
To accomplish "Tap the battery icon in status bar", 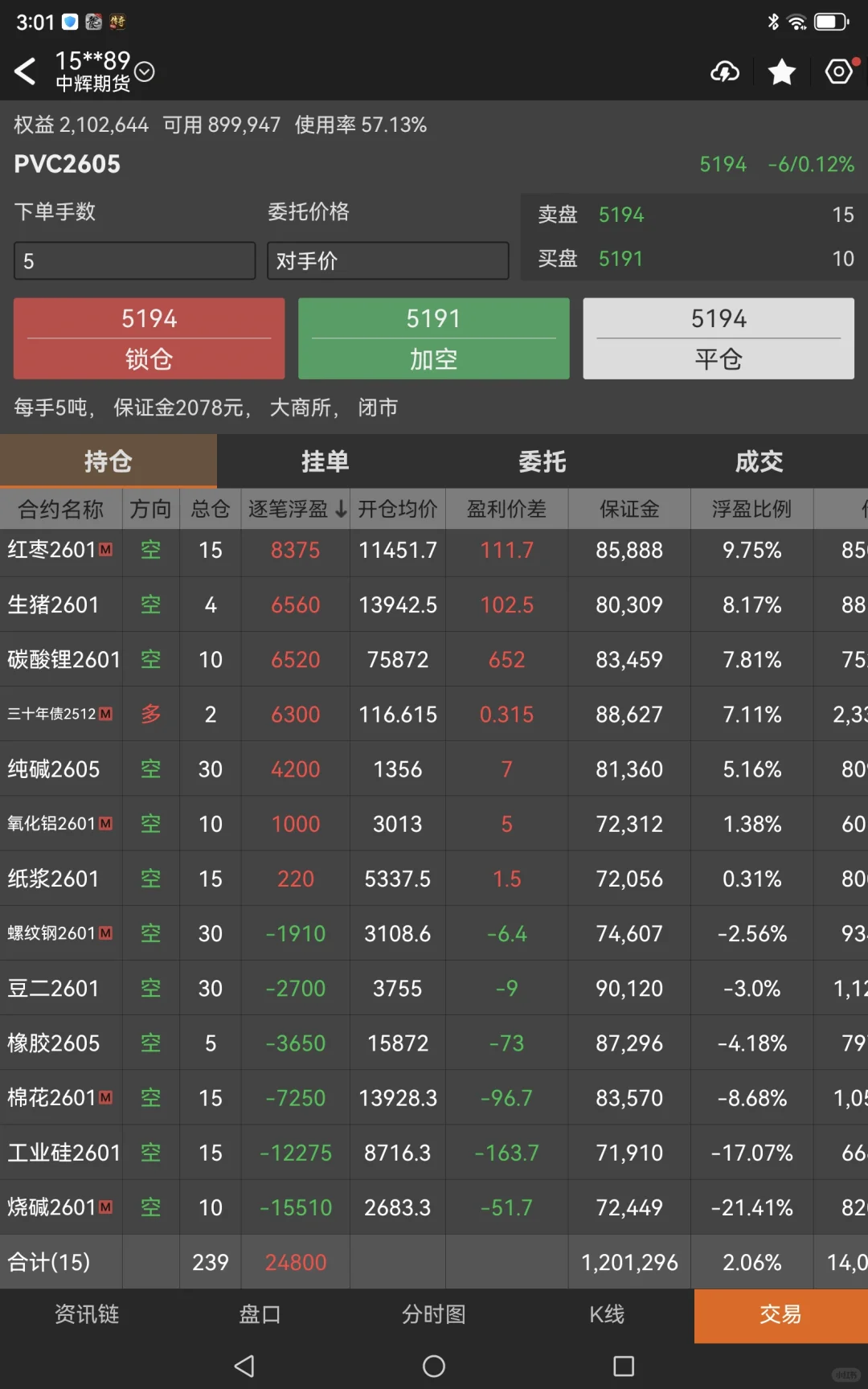I will coord(832,22).
